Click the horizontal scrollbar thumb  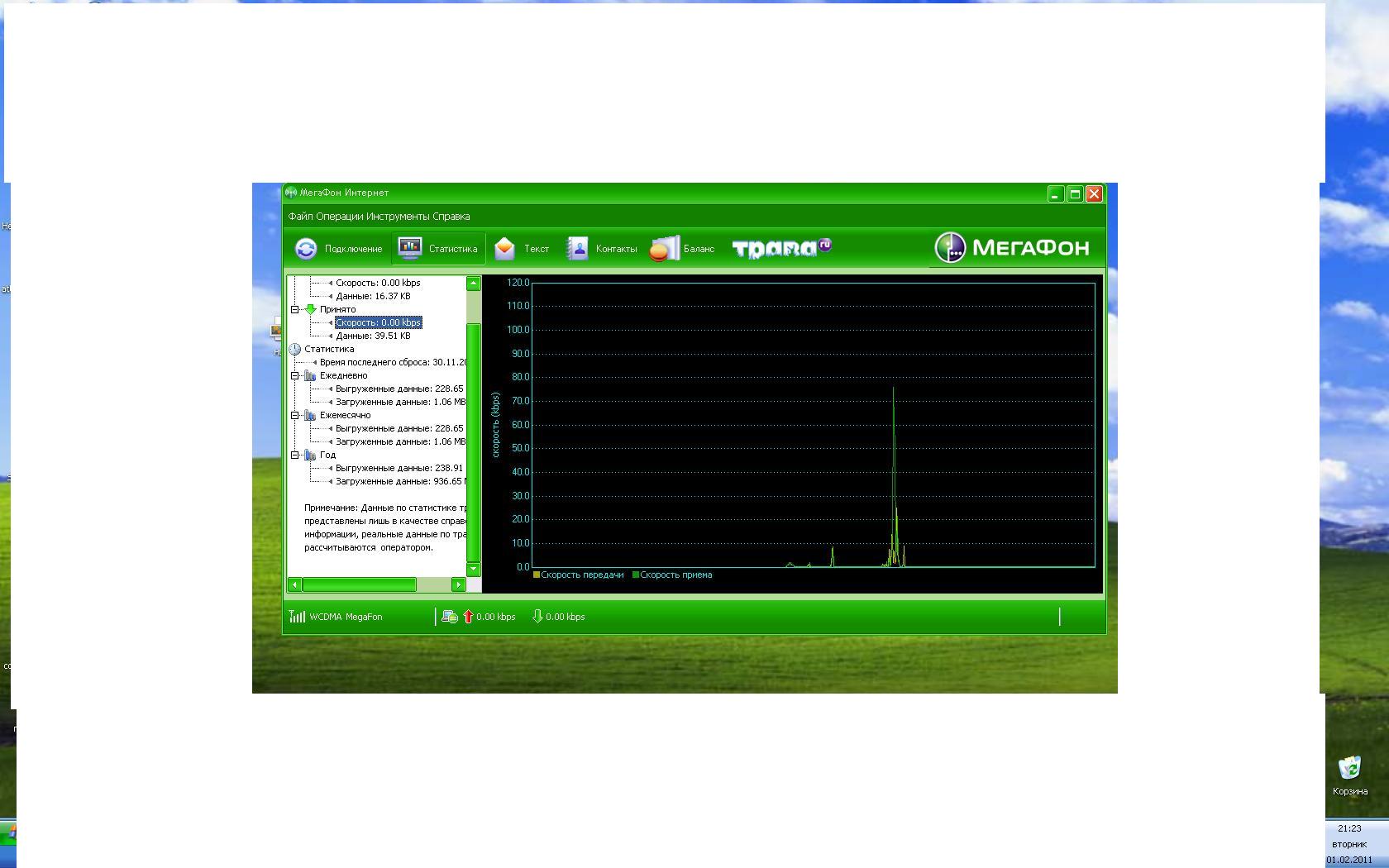click(x=359, y=584)
